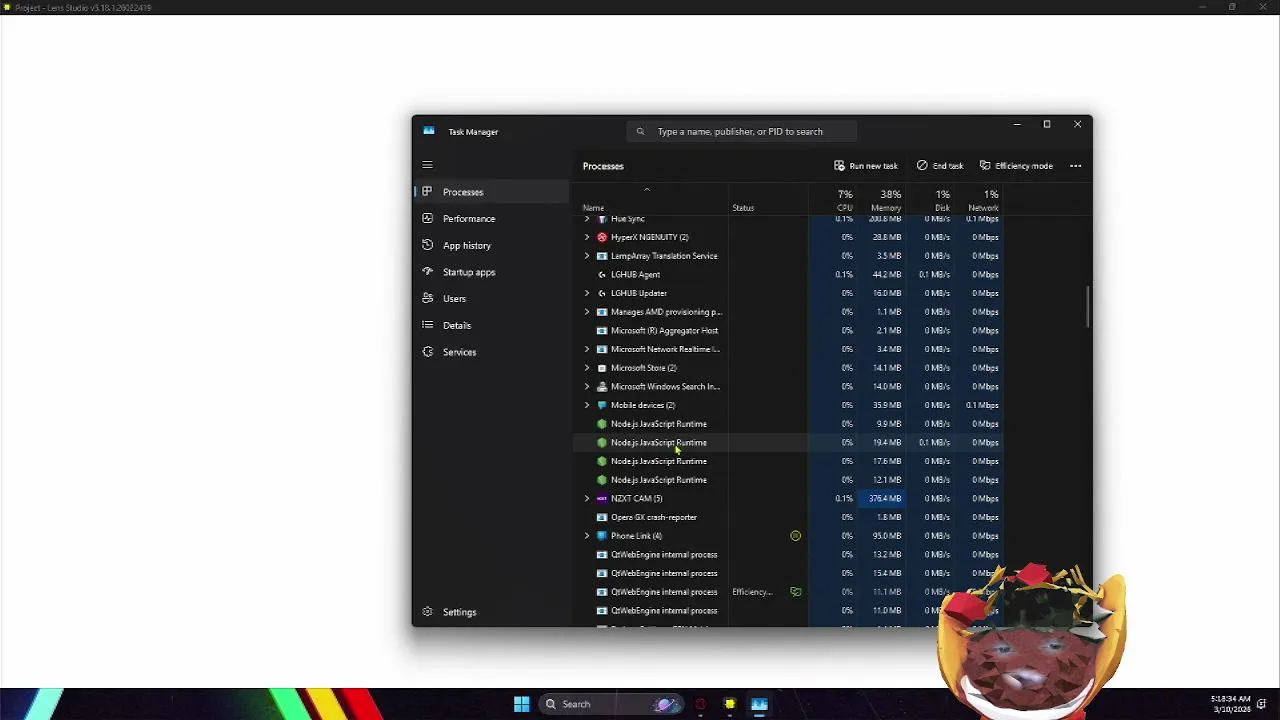Switch to the Performance page
The image size is (1280, 720).
click(491, 219)
